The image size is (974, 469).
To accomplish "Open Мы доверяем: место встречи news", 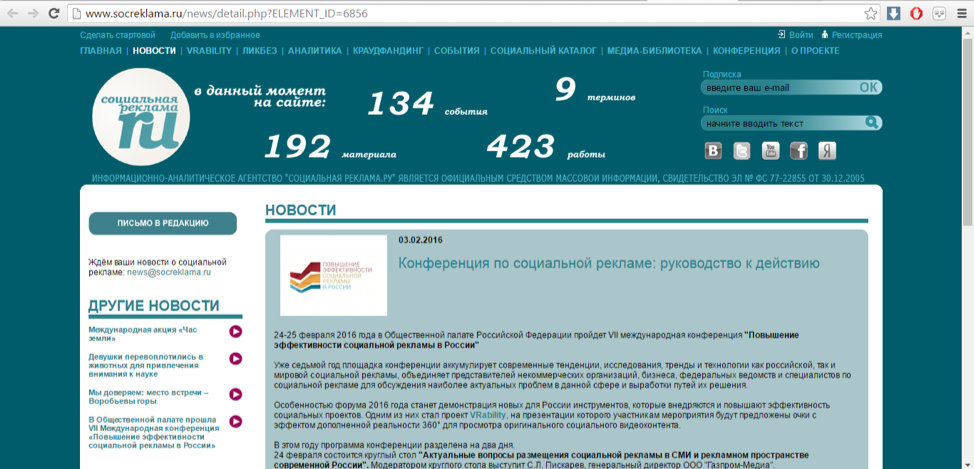I will tap(148, 396).
